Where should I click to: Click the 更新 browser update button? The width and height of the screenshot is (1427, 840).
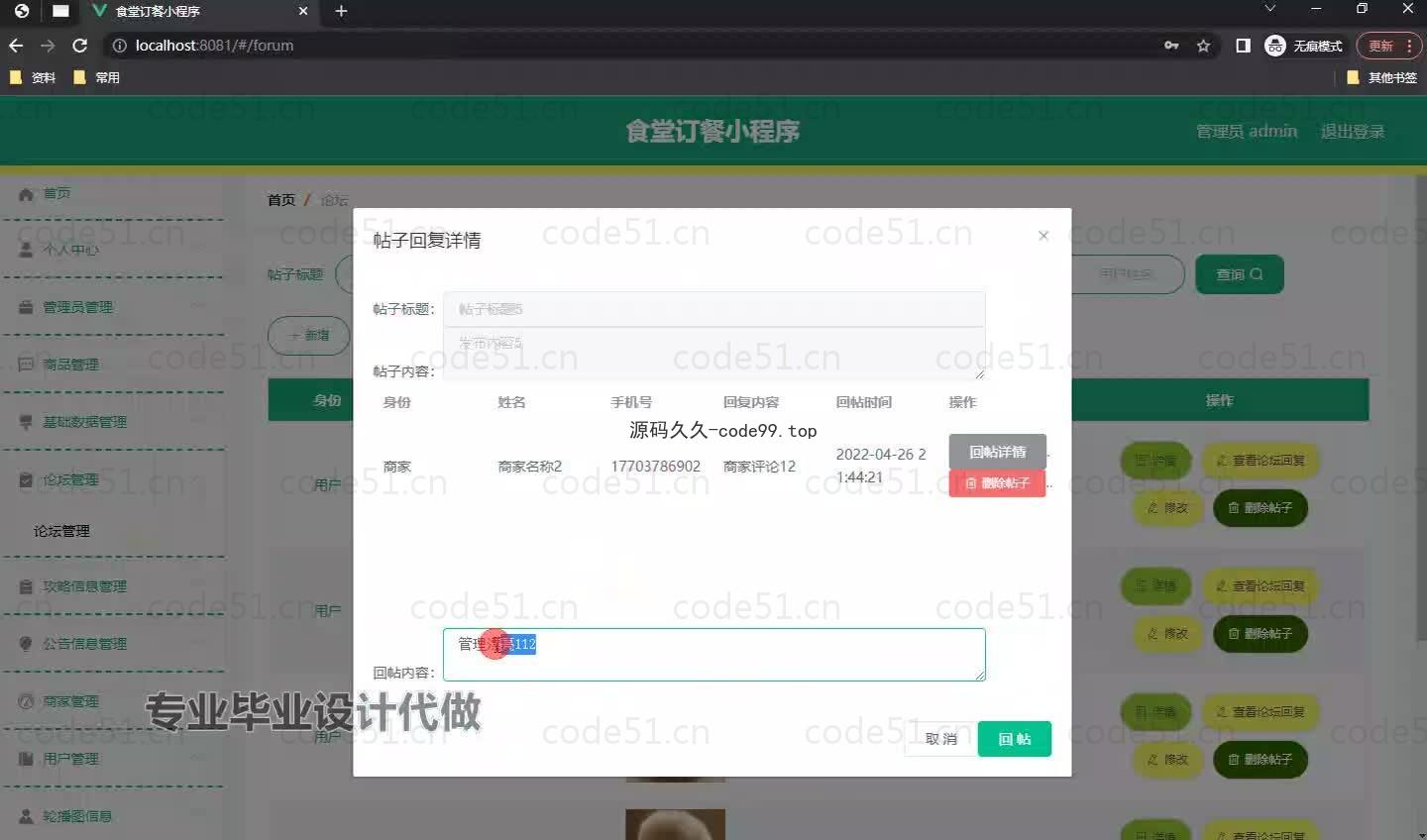1389,46
